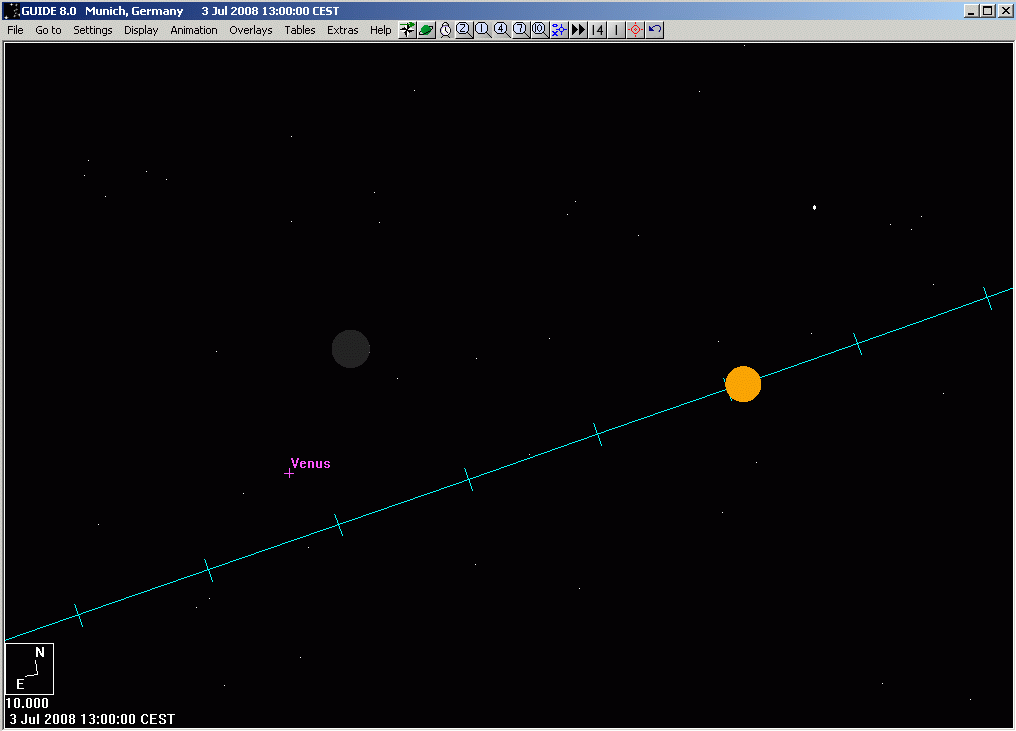1016x731 pixels.
Task: Maximize the GUIDE 8.0 window
Action: (x=987, y=11)
